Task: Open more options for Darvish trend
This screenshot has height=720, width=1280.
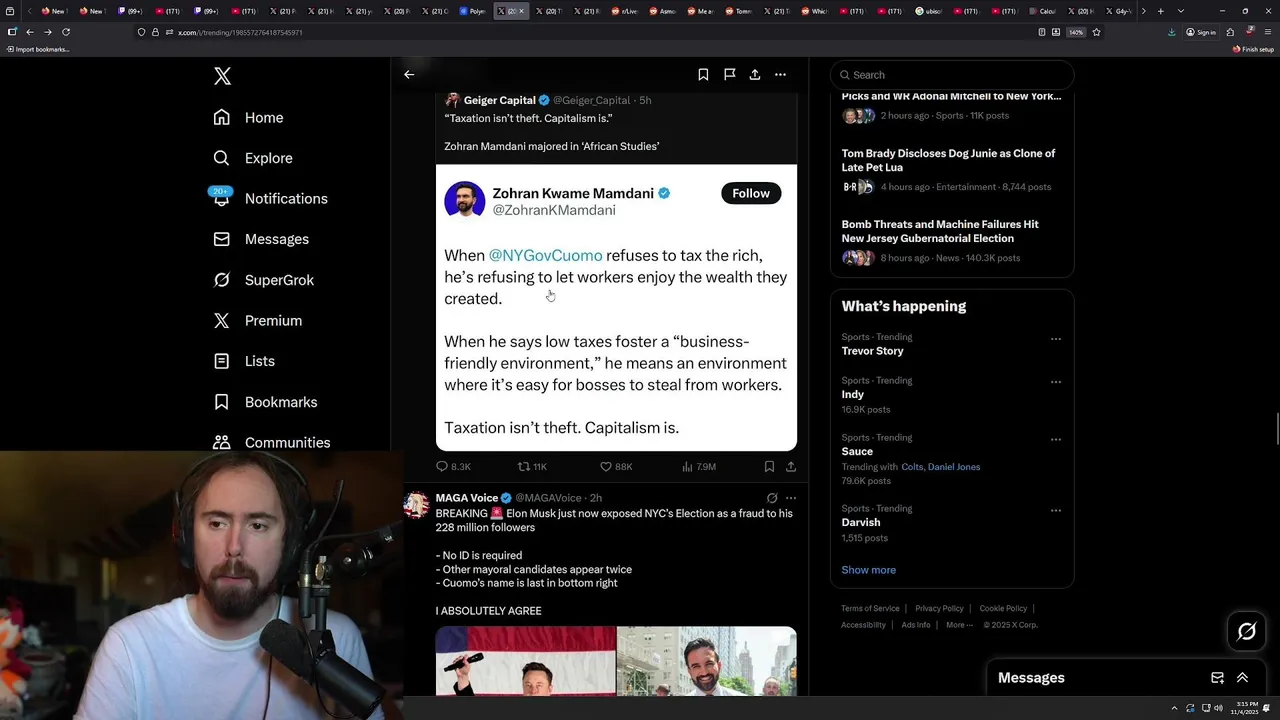Action: point(1055,510)
